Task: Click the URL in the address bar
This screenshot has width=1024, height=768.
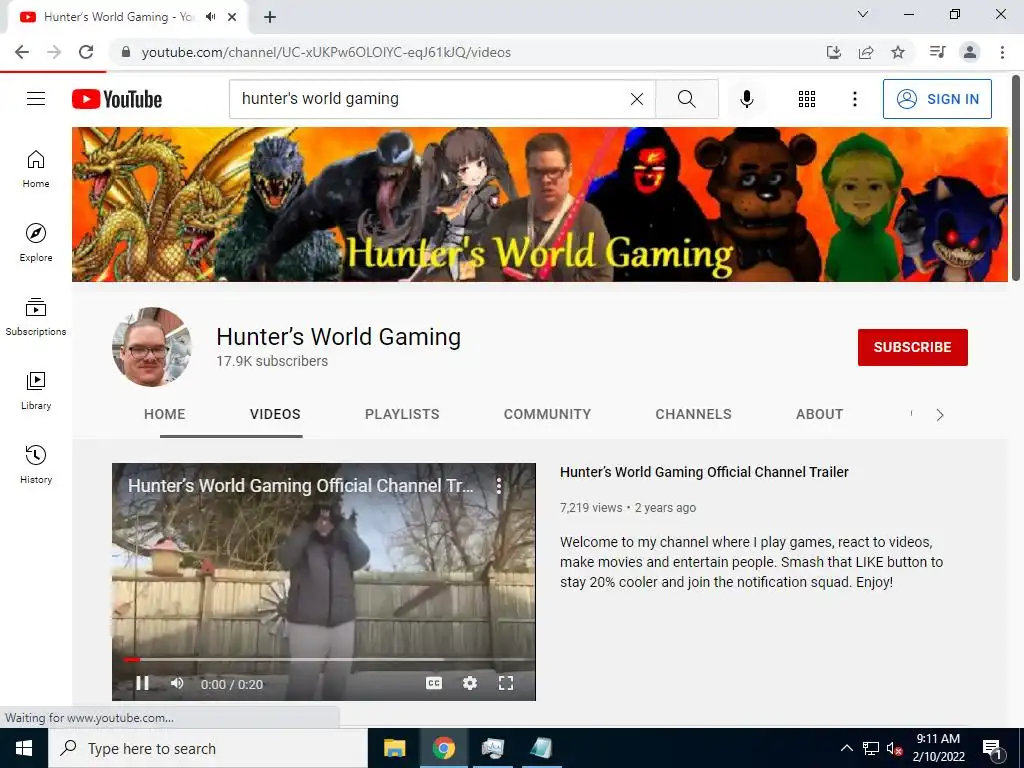Action: point(326,52)
